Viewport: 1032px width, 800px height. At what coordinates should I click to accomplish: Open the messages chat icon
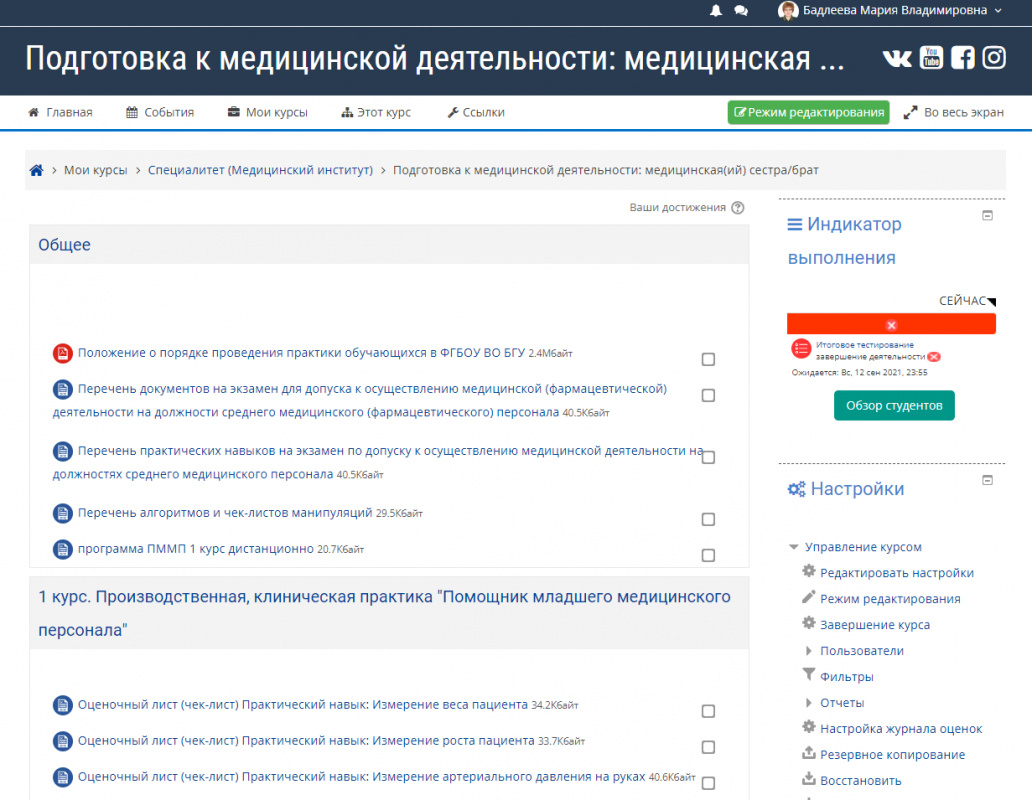(x=741, y=11)
